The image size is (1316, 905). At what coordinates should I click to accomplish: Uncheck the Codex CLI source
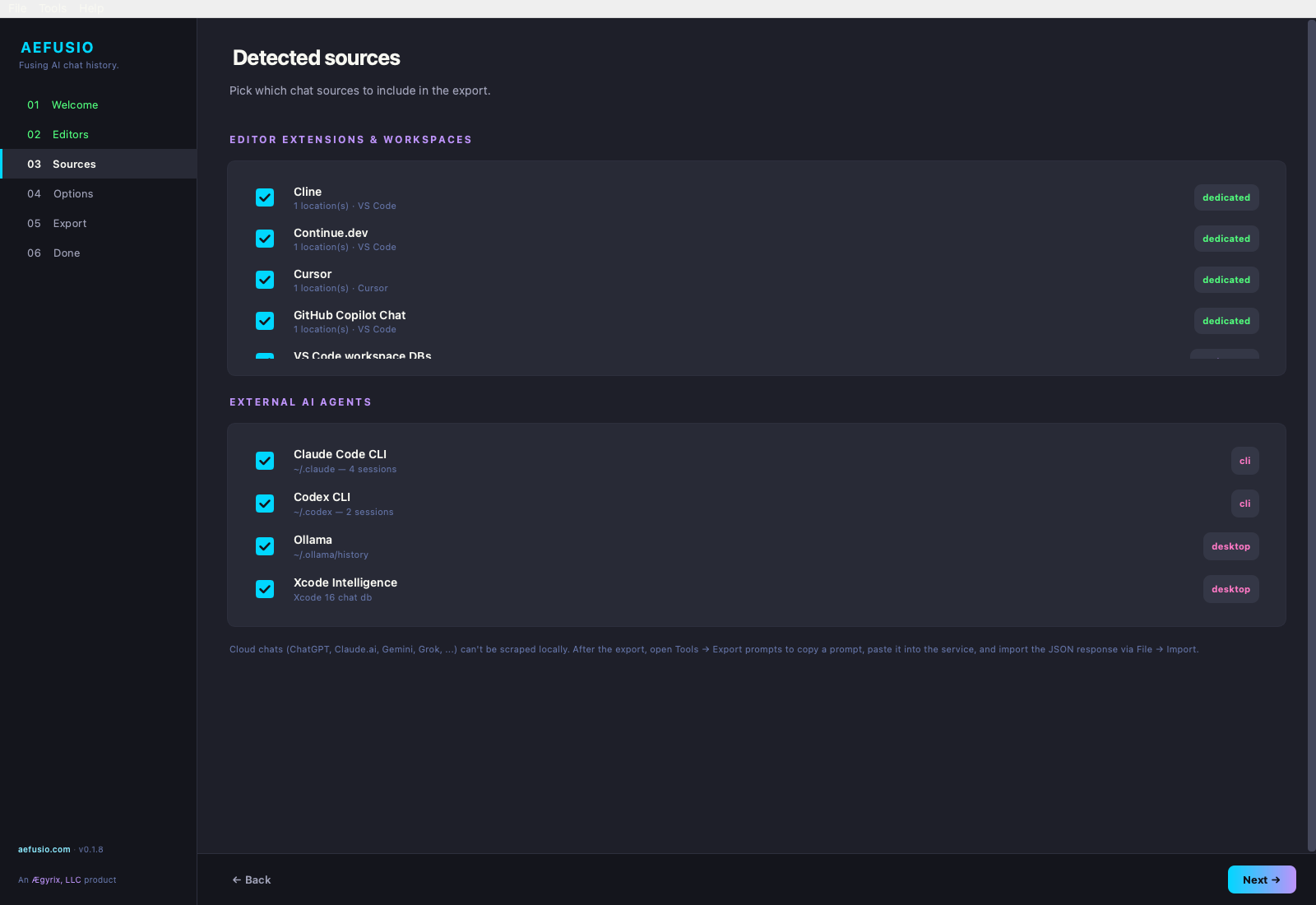pos(265,504)
